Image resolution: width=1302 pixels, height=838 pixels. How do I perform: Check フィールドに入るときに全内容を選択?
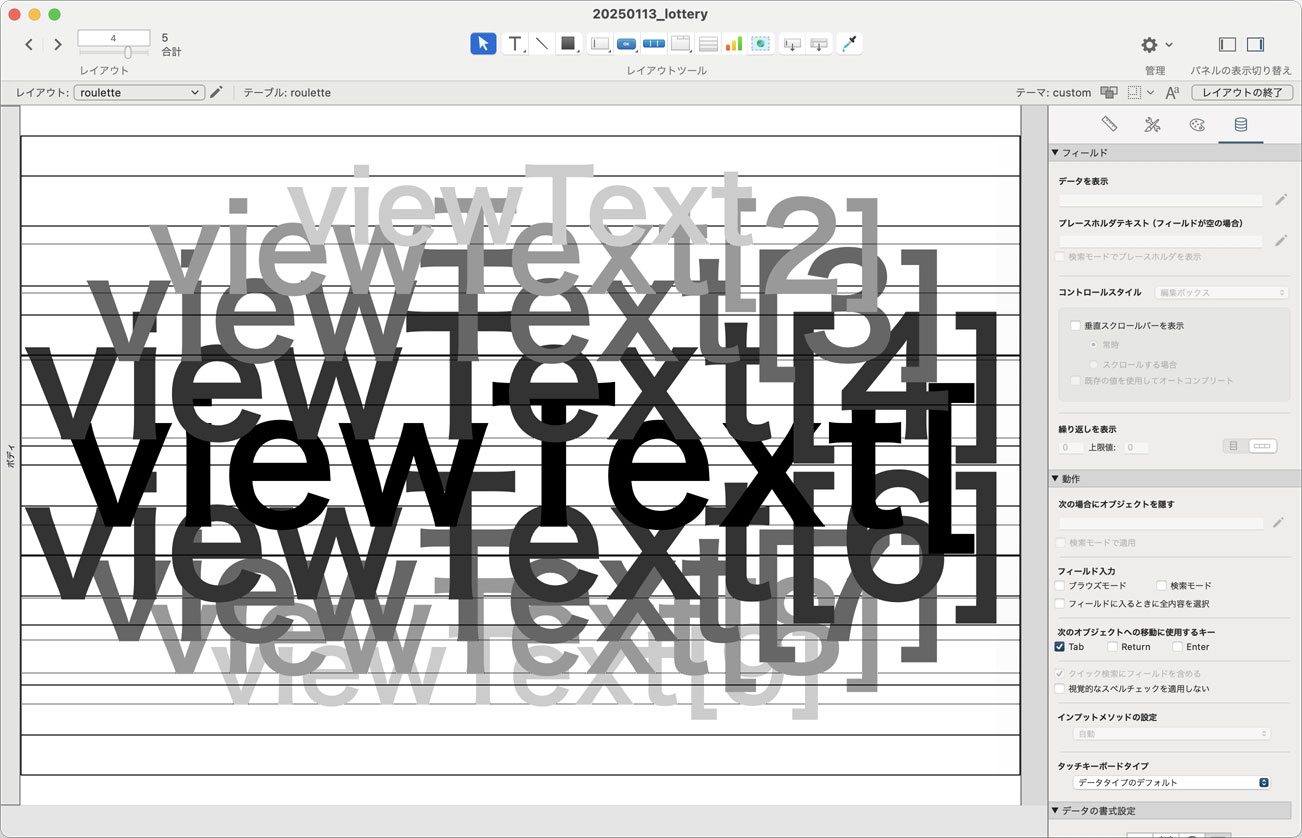(x=1061, y=603)
